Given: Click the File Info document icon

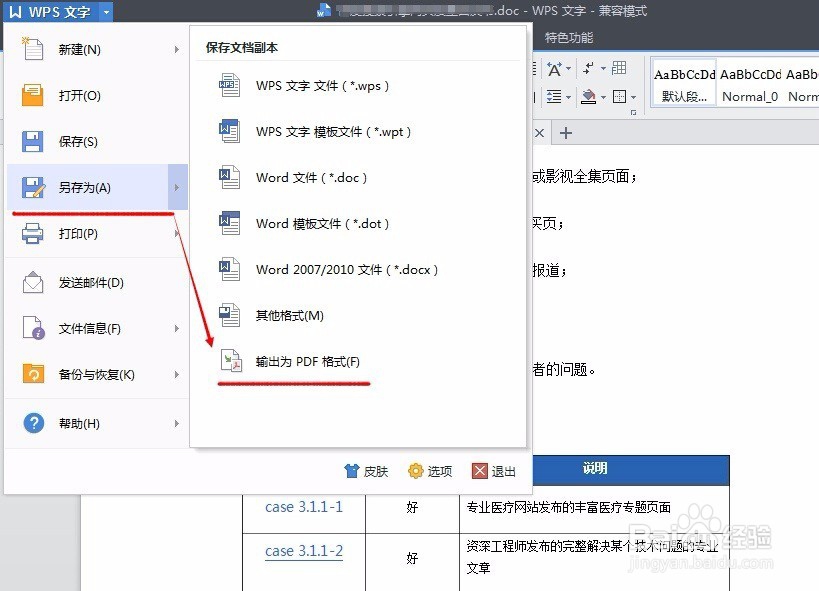Looking at the screenshot, I should click(33, 328).
